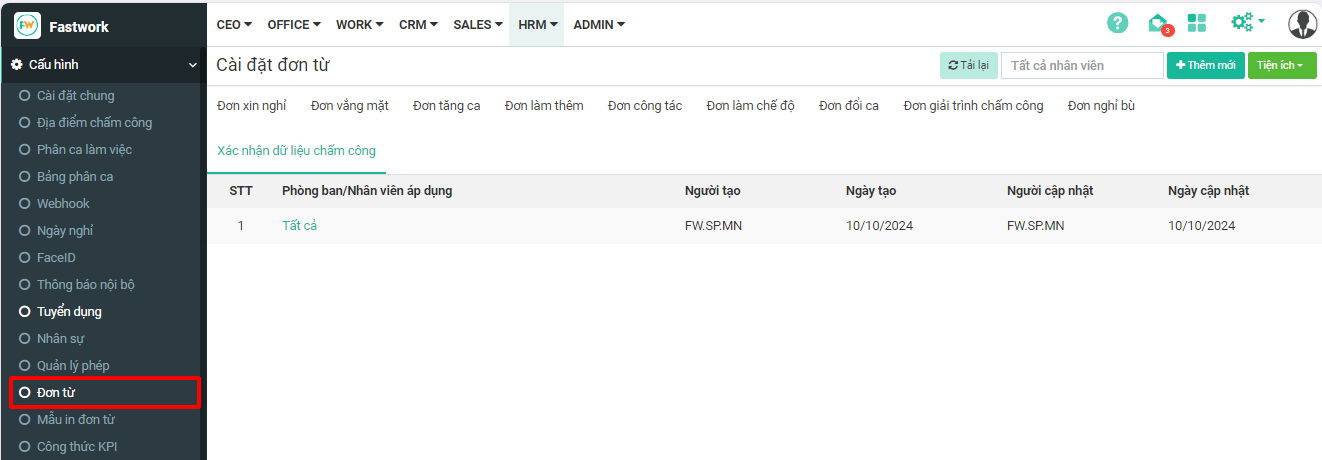Screen dimensions: 1322x460
Task: Expand the Tiện ích dropdown
Action: click(x=1281, y=65)
